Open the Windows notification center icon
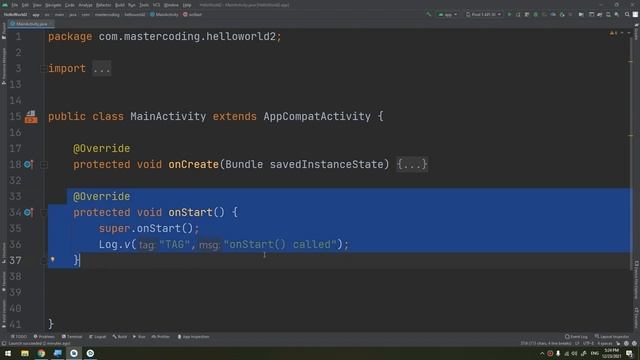Viewport: 640px width, 360px height. [x=629, y=353]
